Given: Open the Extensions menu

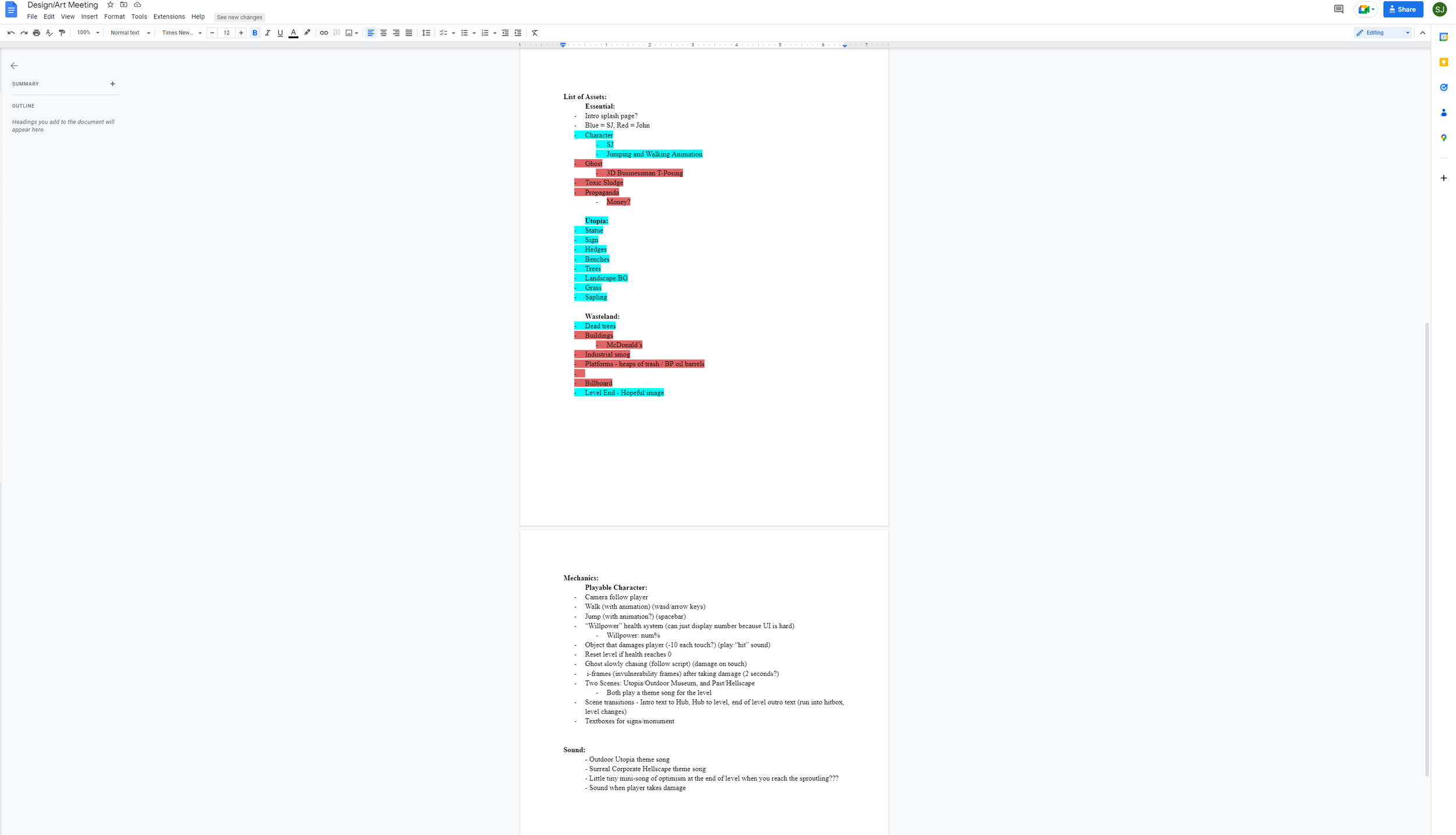Looking at the screenshot, I should pyautogui.click(x=169, y=17).
